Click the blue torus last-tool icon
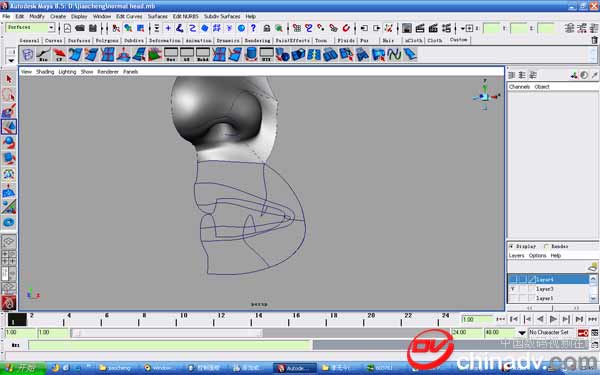The image size is (600, 375). tap(9, 222)
